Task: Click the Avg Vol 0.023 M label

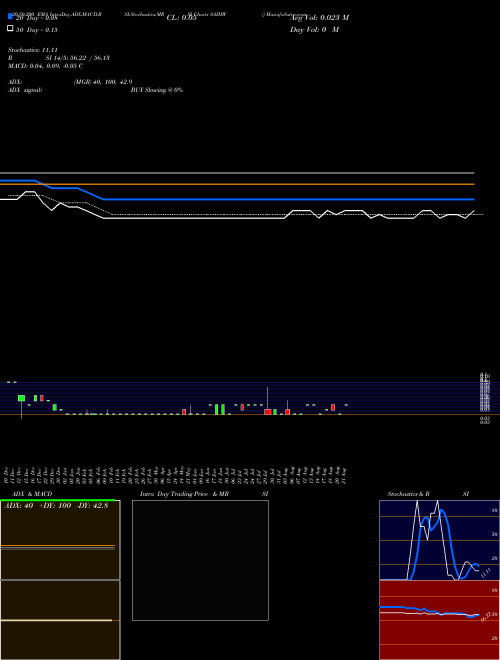Action: pos(319,18)
